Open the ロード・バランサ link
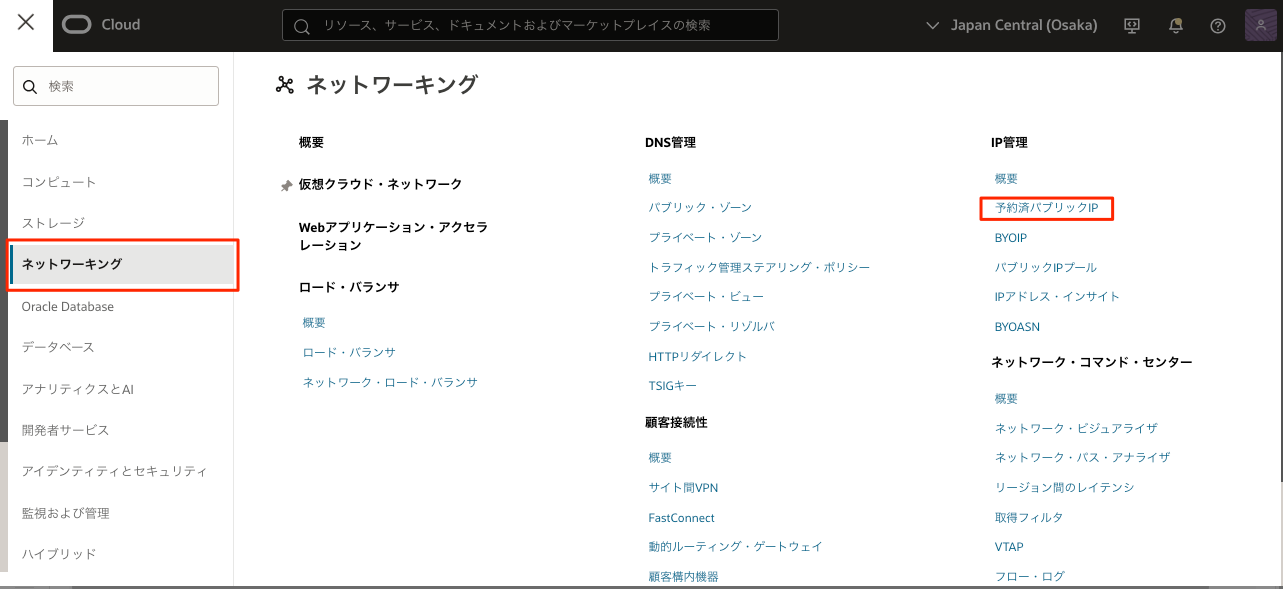The width and height of the screenshot is (1283, 589). (x=349, y=353)
